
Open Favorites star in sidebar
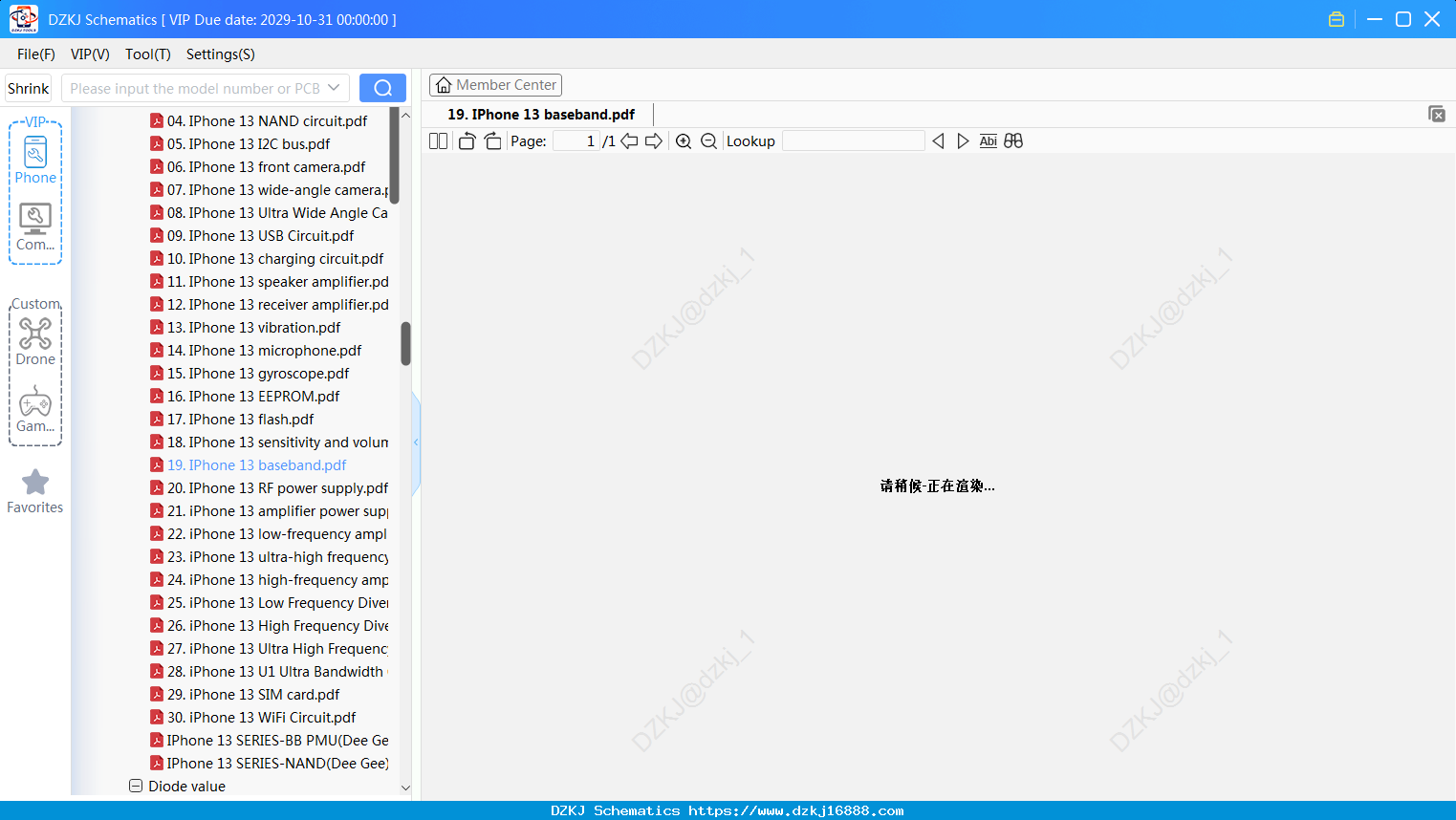pyautogui.click(x=35, y=491)
